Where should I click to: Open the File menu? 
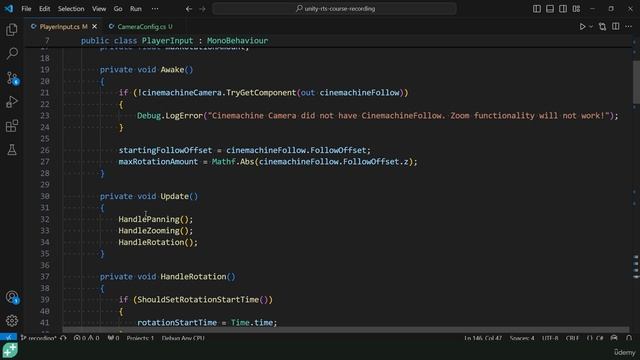(x=26, y=9)
